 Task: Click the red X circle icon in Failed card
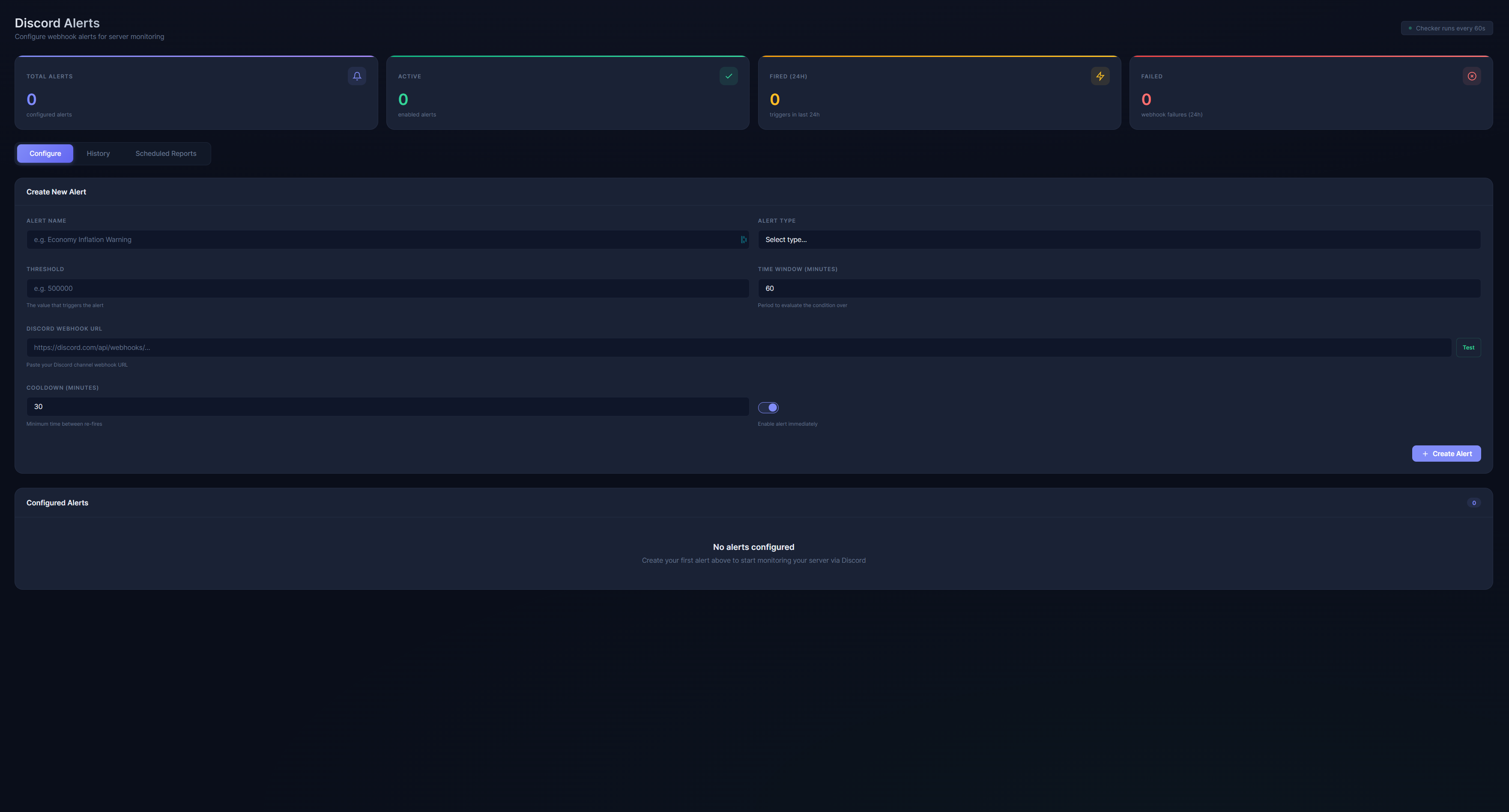[1471, 76]
